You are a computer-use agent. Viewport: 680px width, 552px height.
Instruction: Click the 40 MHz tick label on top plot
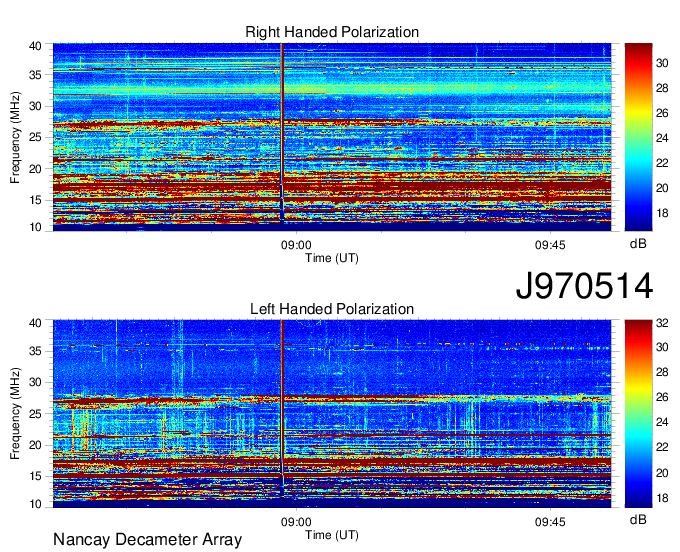click(x=36, y=46)
